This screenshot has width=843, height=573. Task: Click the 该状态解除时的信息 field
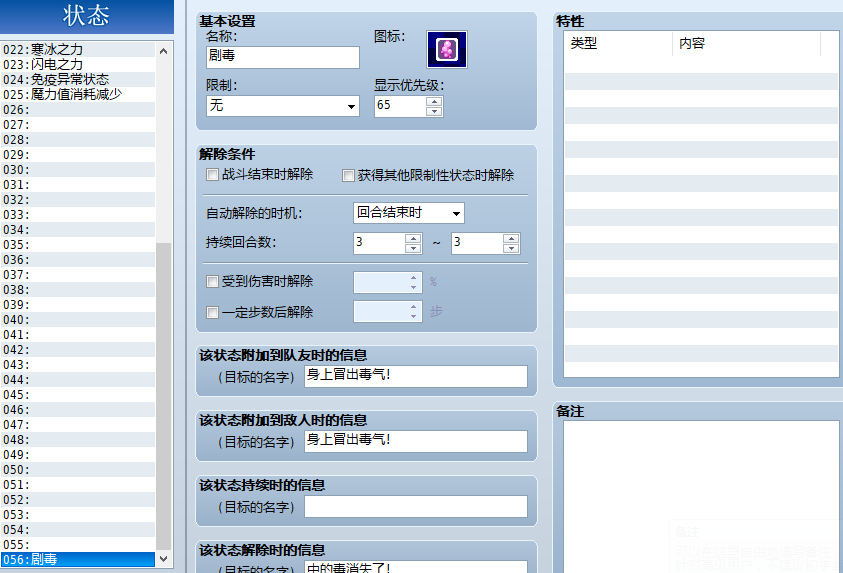[x=416, y=567]
